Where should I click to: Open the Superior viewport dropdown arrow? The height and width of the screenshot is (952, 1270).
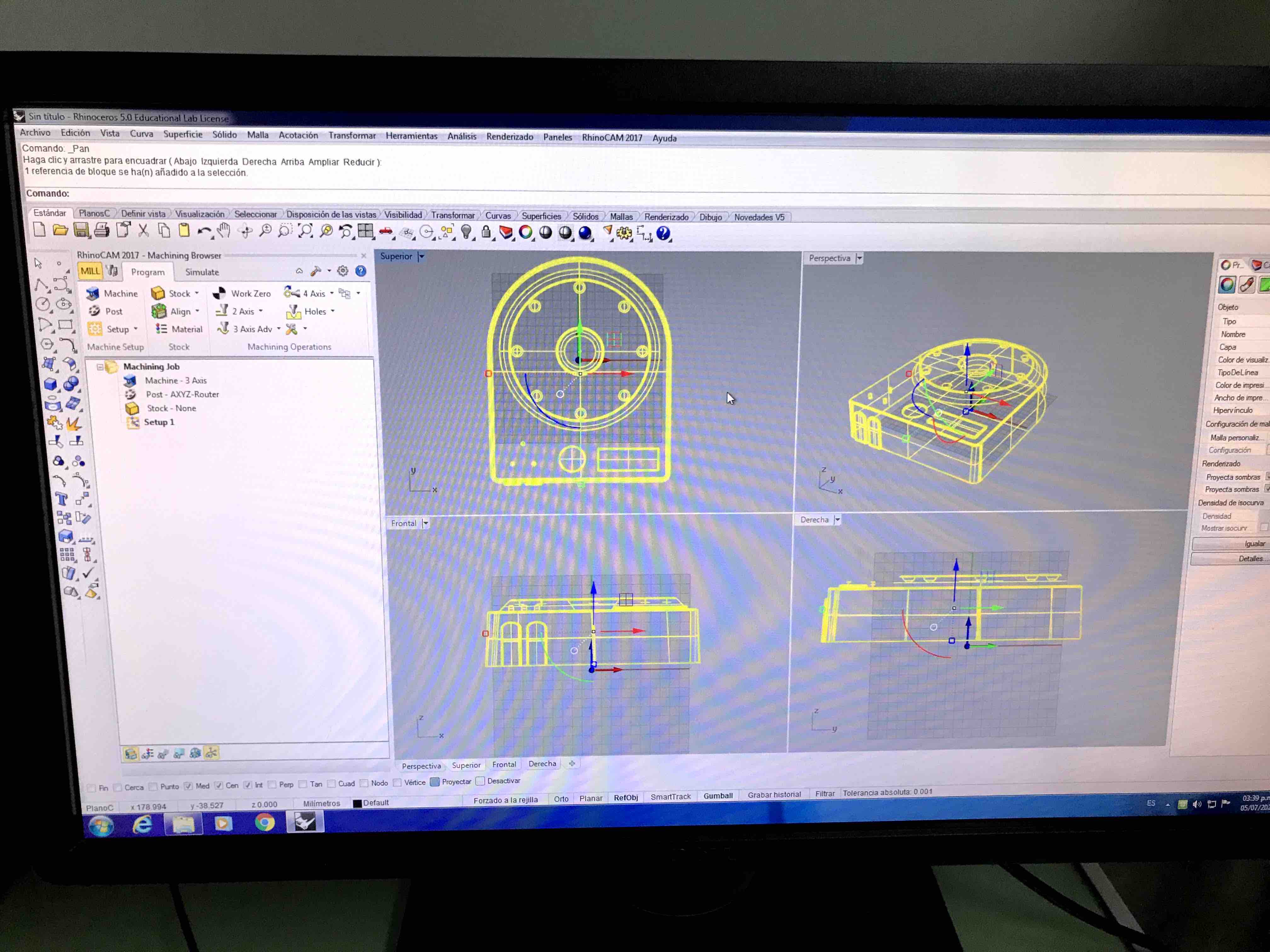[421, 257]
